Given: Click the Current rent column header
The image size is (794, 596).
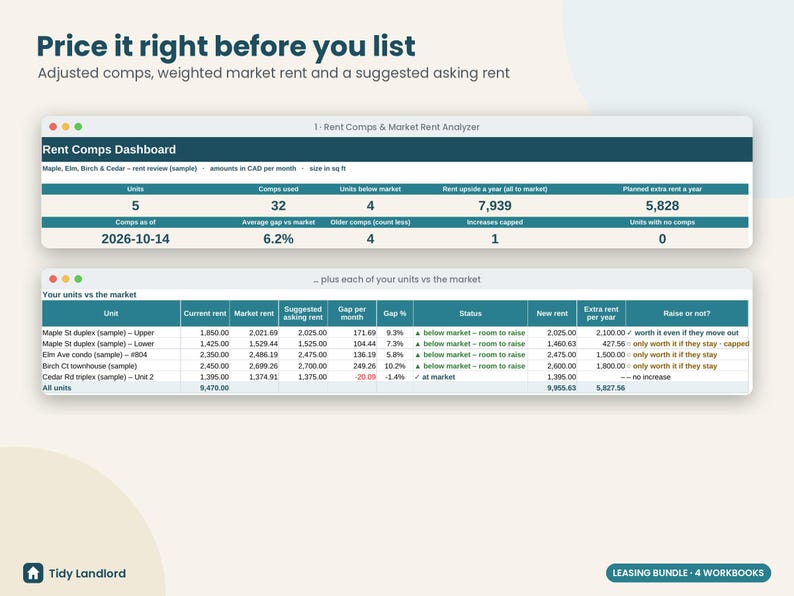Looking at the screenshot, I should click(x=205, y=313).
